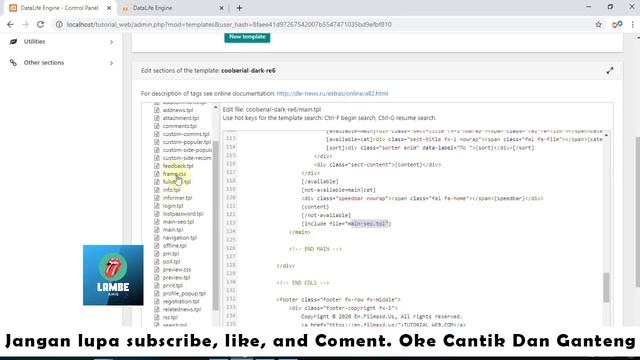View site information icon in address bar
Viewport: 640px width, 360px height.
coord(59,24)
